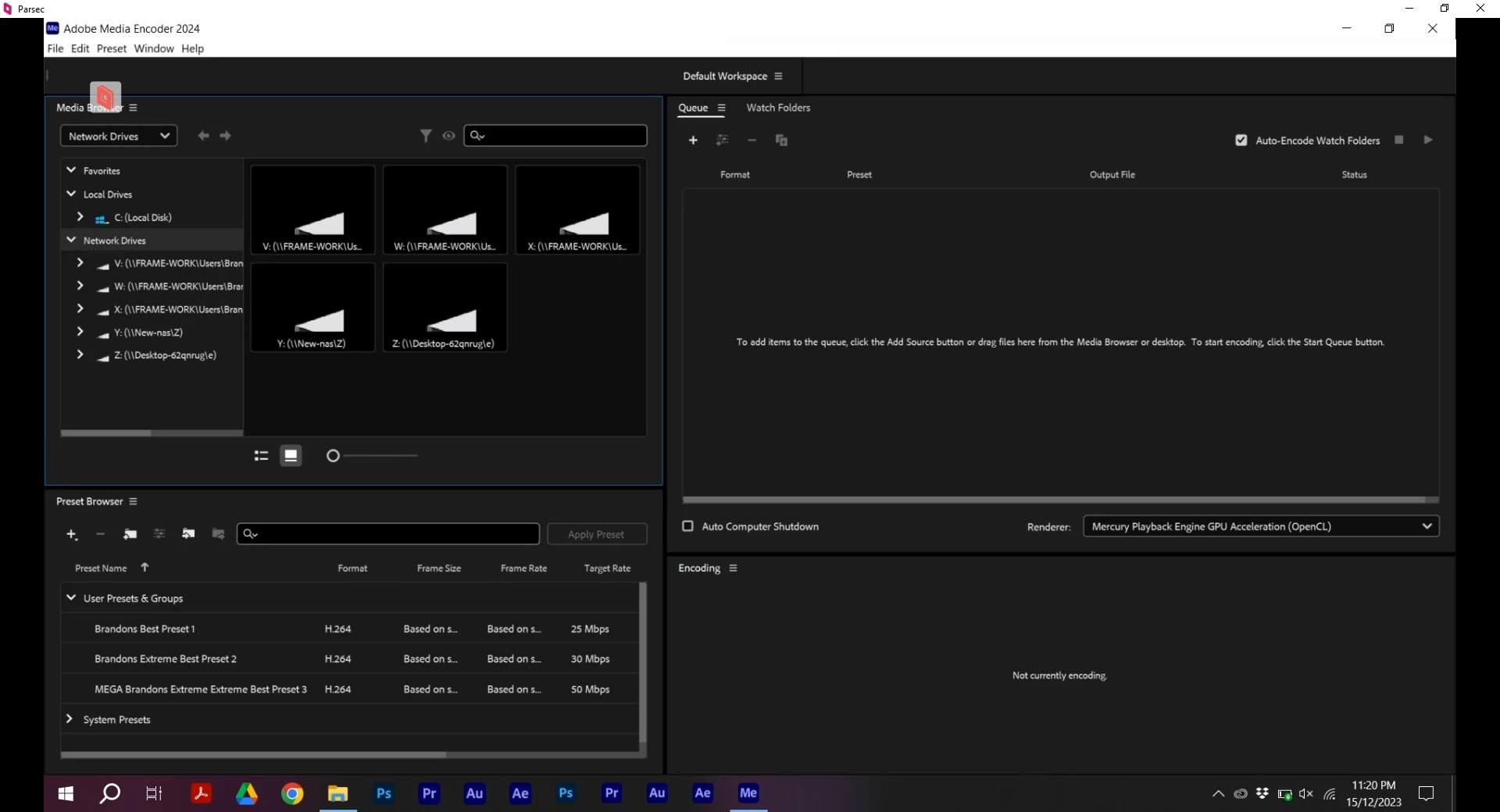Toggle the ingest eye icon in Media Browser
Image resolution: width=1500 pixels, height=812 pixels.
pos(448,136)
